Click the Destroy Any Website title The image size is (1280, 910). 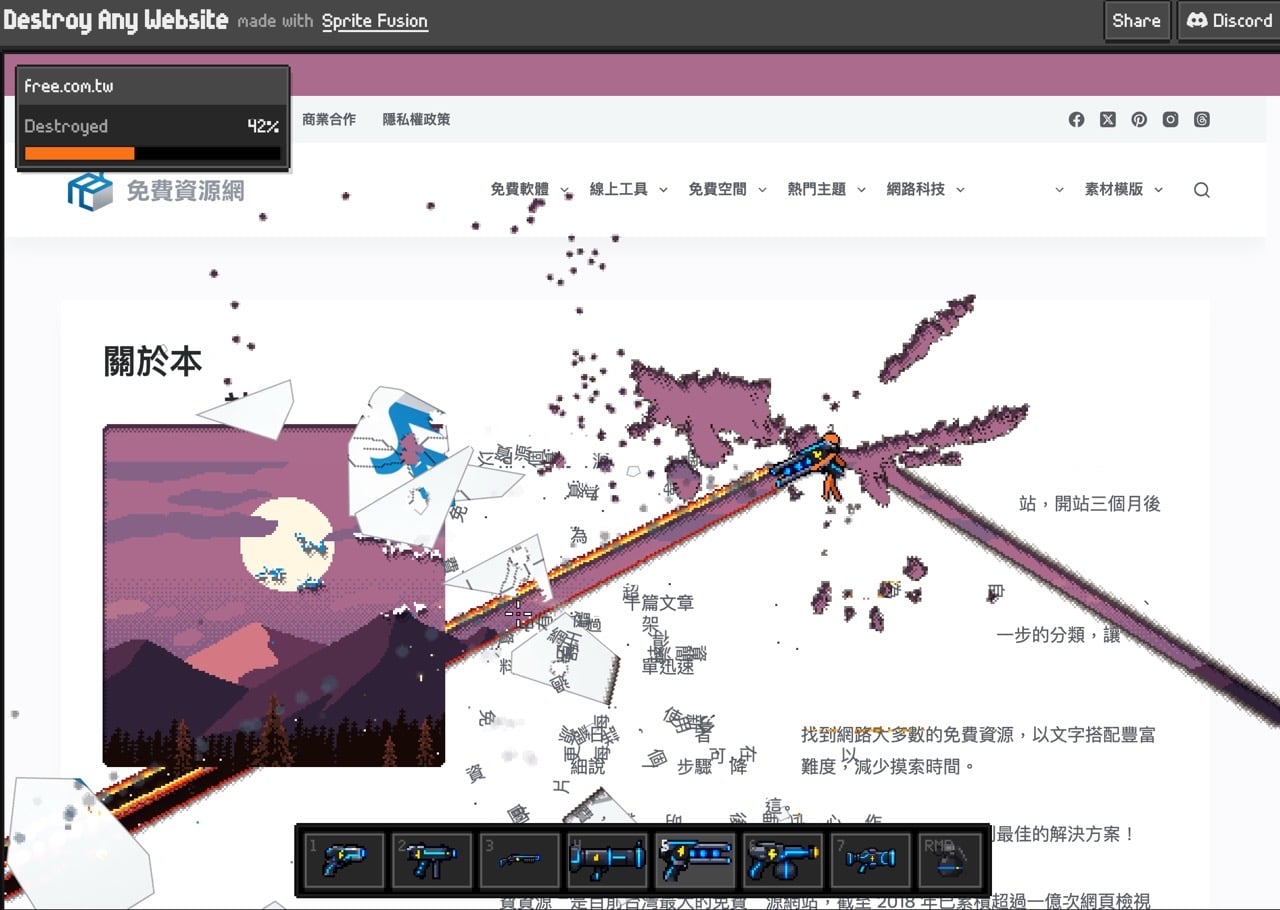pyautogui.click(x=116, y=20)
